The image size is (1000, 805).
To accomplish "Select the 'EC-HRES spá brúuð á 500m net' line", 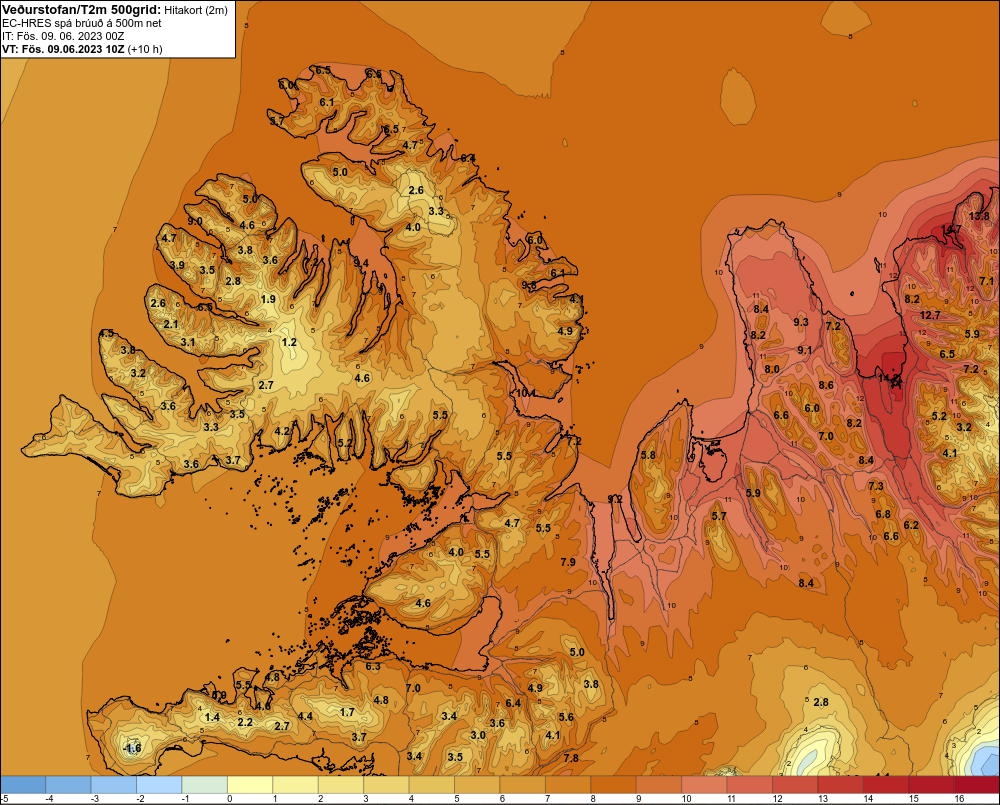I will [82, 24].
